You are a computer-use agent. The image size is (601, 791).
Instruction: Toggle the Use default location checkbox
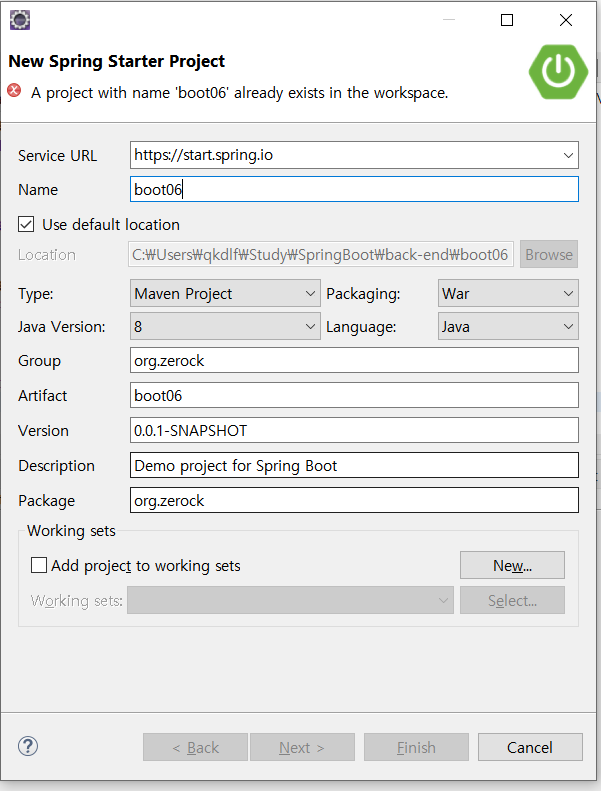pos(26,224)
